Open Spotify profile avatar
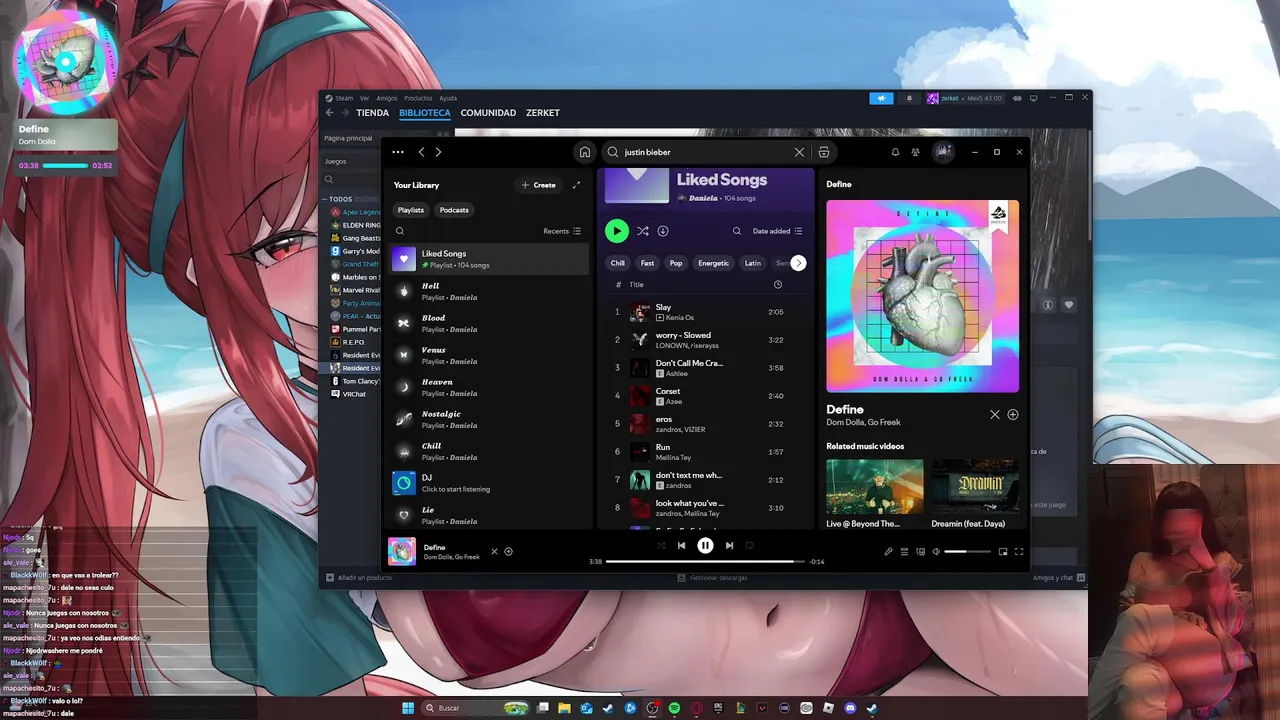 (943, 152)
